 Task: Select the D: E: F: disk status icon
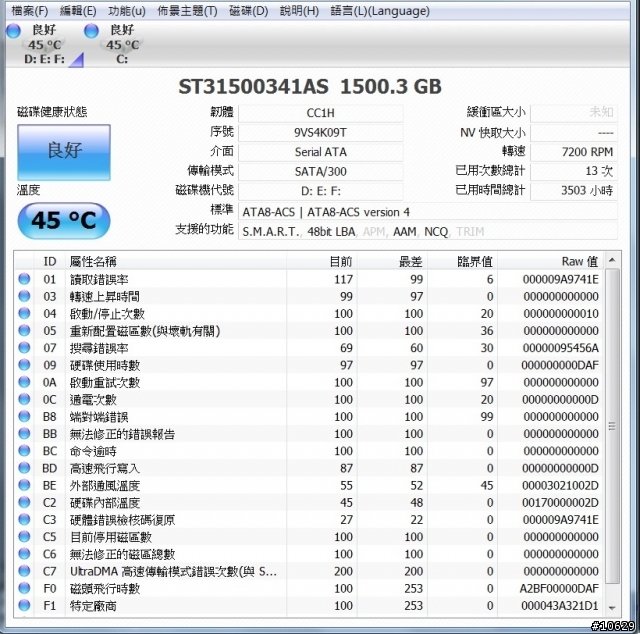click(44, 44)
